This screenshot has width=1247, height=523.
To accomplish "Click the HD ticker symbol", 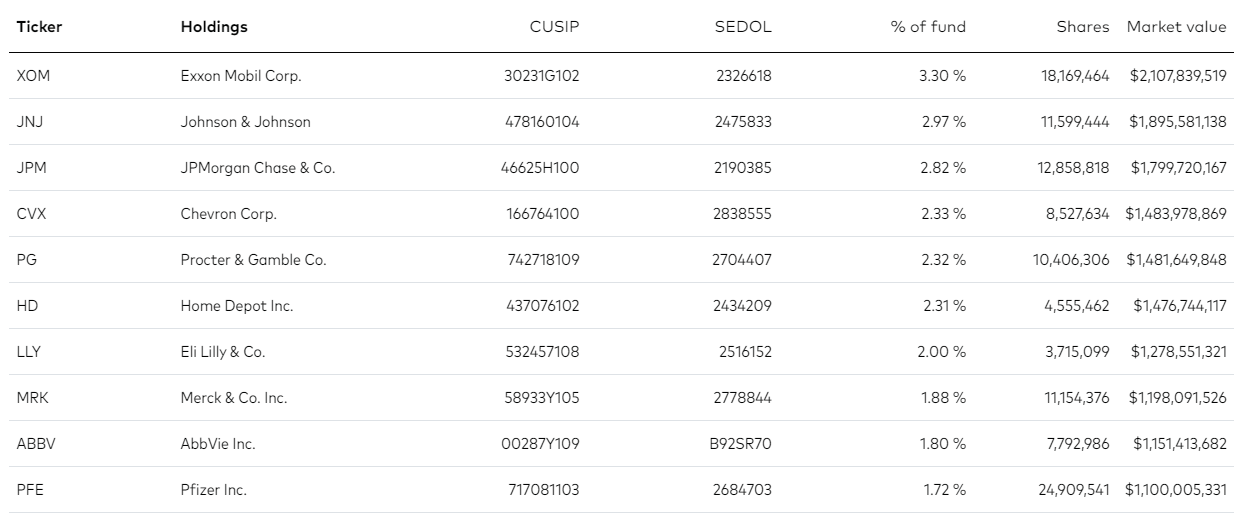I will coord(27,306).
